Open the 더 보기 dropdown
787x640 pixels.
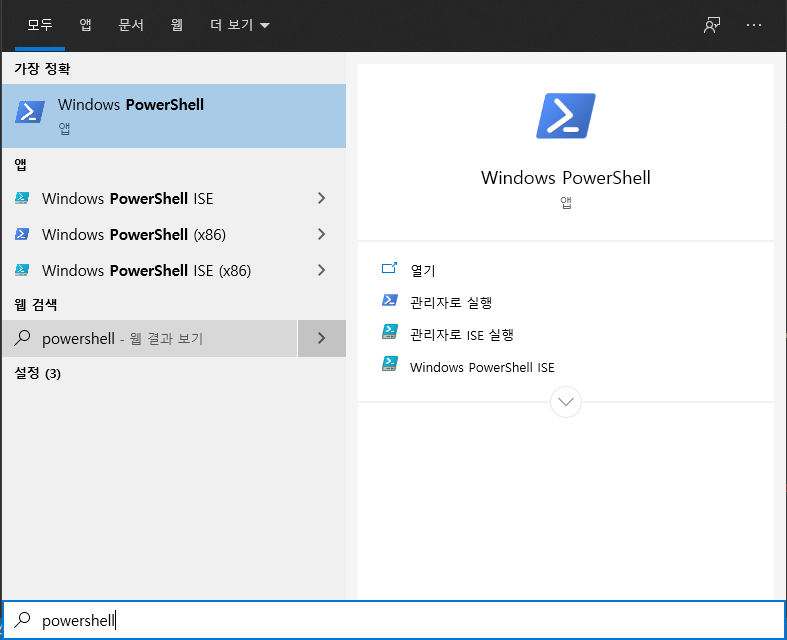coord(240,25)
